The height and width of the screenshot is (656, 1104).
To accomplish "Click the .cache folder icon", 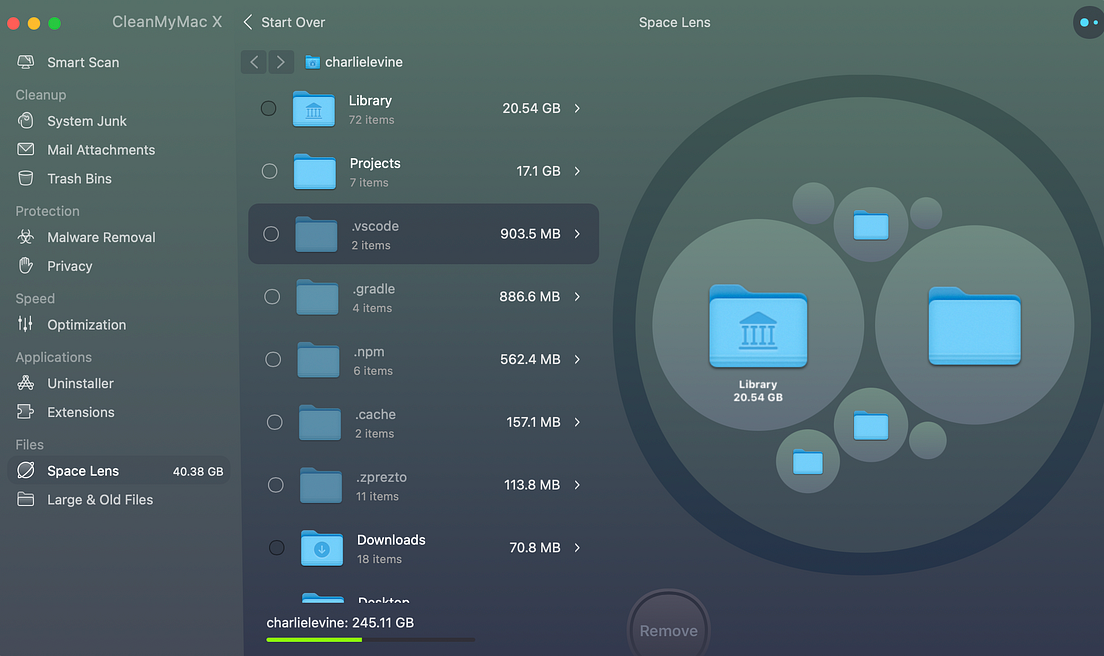I will tap(320, 422).
